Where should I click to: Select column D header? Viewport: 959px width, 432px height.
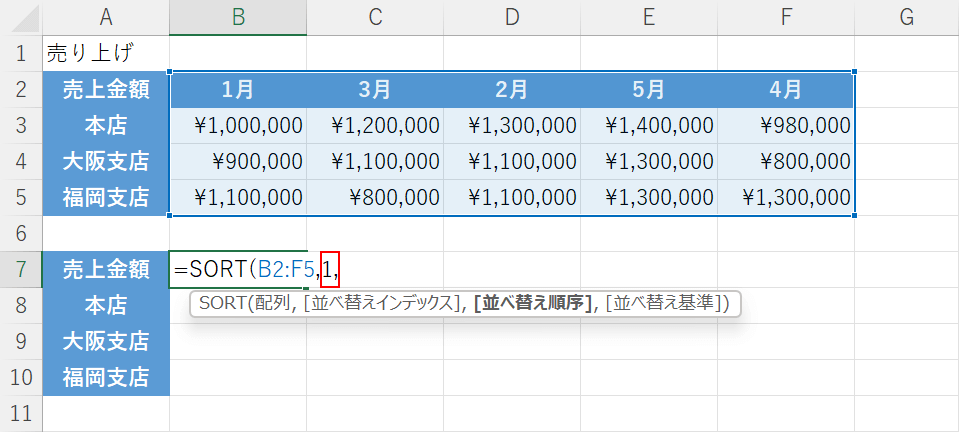click(x=512, y=18)
